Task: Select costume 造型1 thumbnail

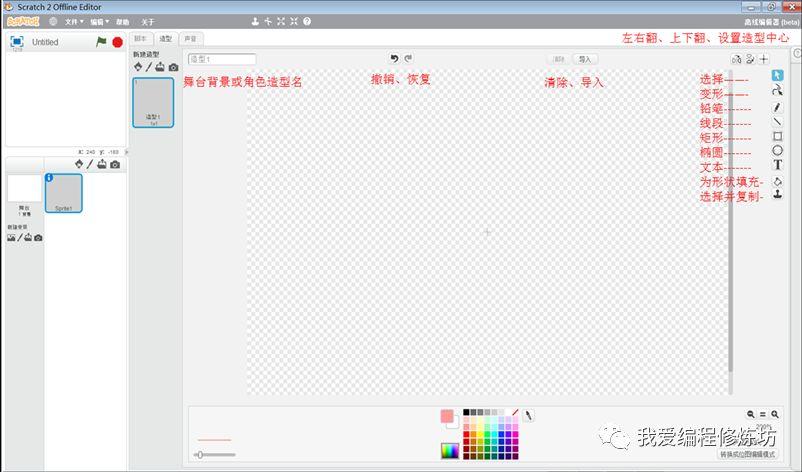Action: pyautogui.click(x=153, y=102)
